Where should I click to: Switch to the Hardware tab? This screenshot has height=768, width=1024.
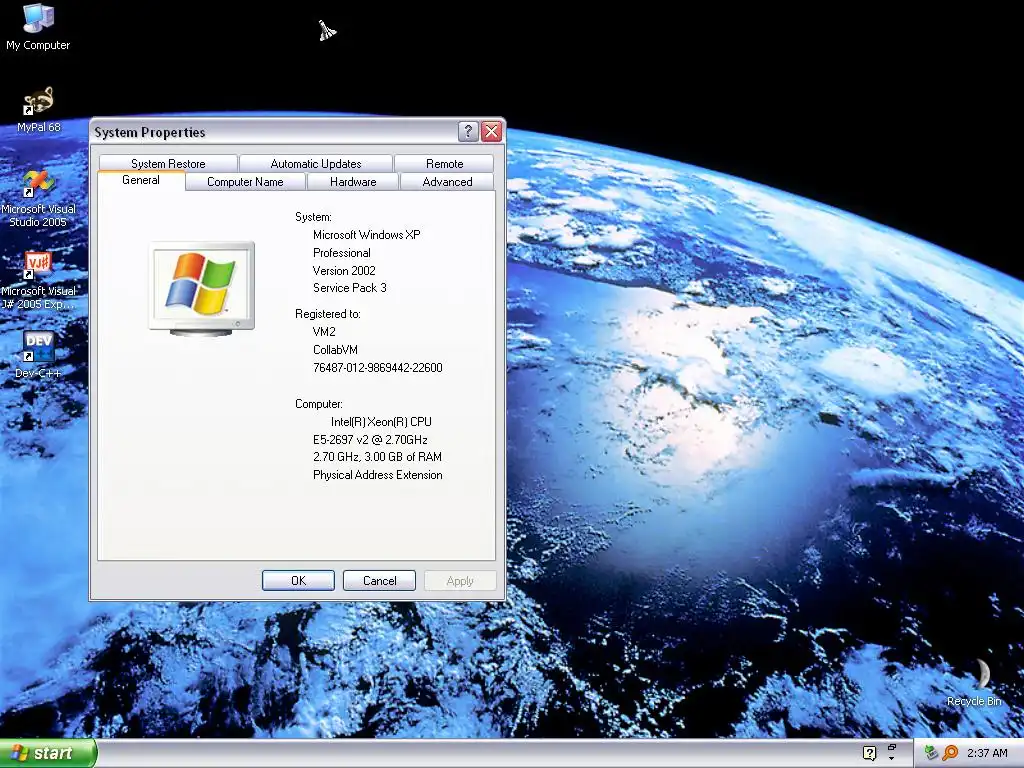point(353,182)
